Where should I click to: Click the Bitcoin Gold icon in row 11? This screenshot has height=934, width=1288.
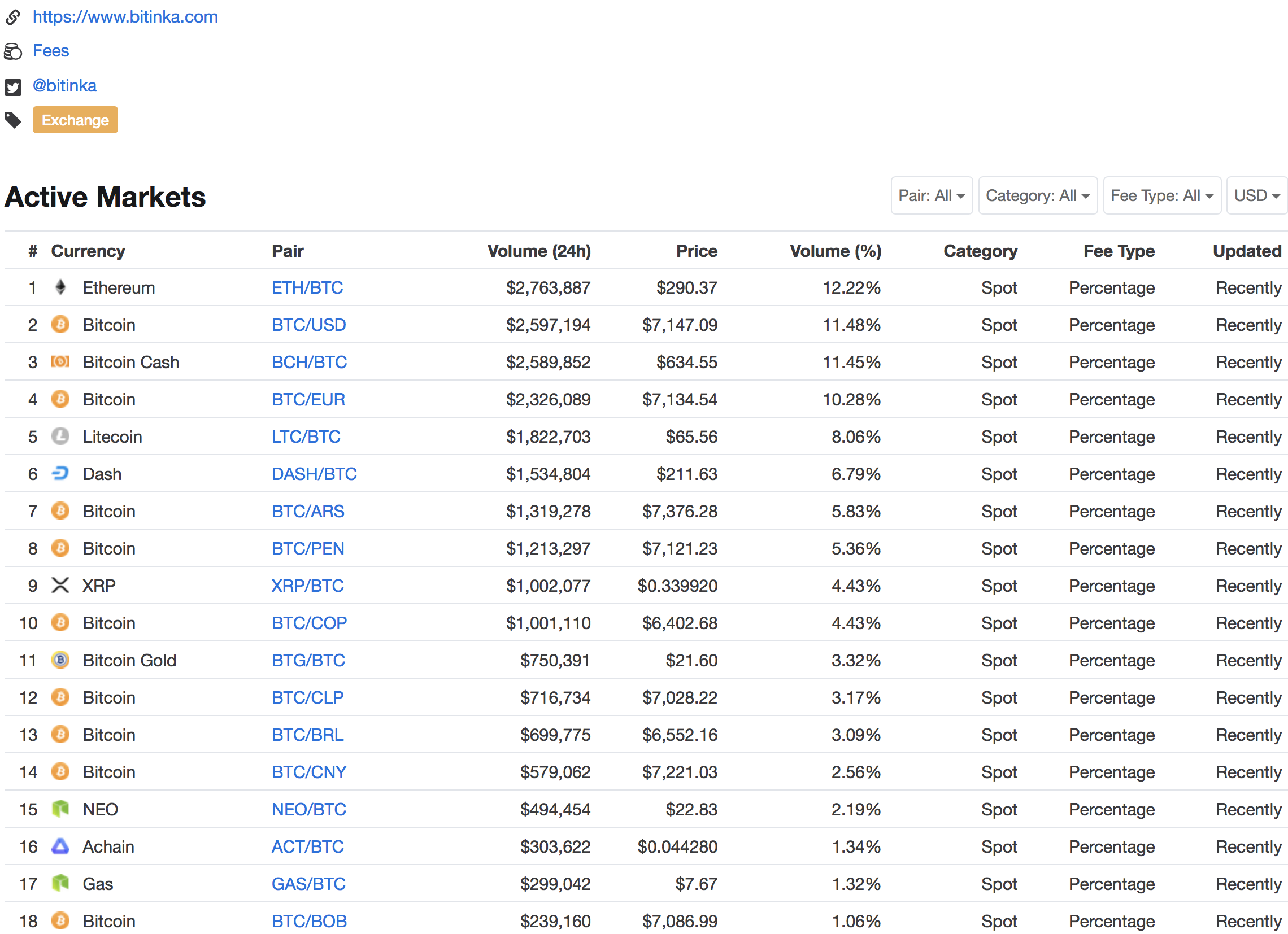(x=60, y=660)
